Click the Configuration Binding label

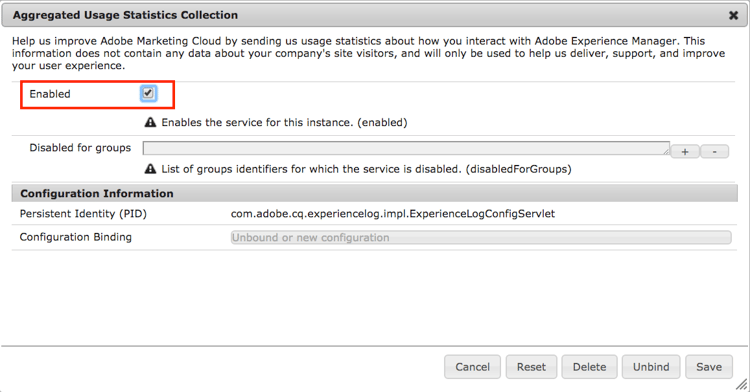(x=76, y=237)
